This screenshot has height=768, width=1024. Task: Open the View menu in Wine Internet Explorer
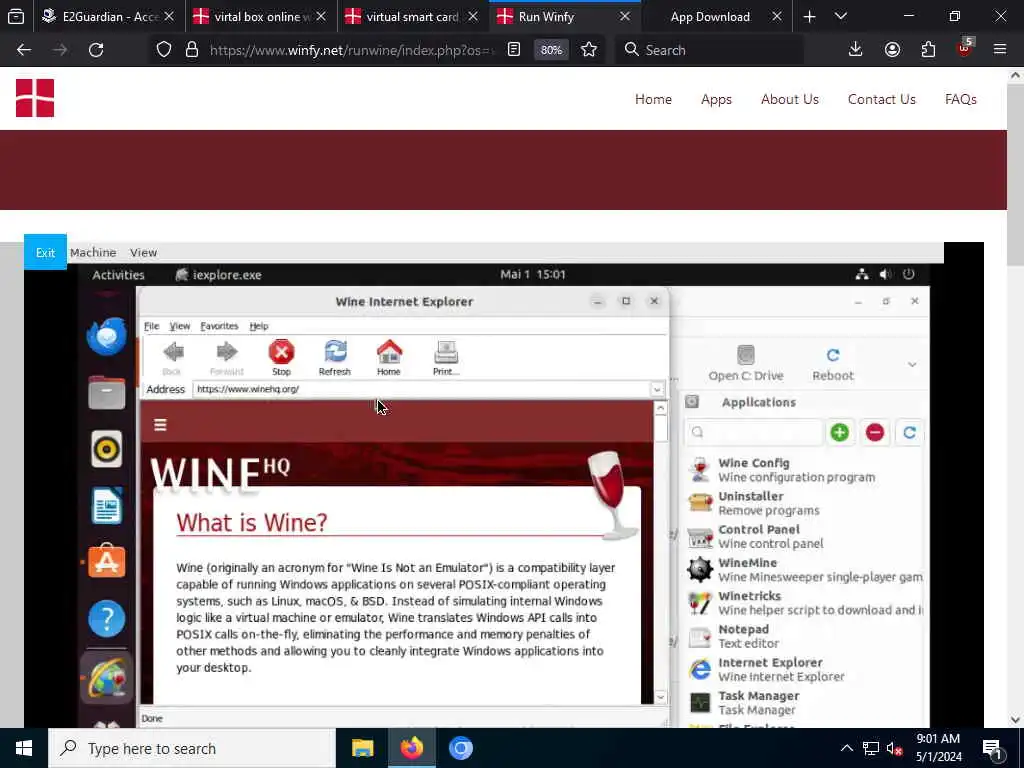click(180, 326)
